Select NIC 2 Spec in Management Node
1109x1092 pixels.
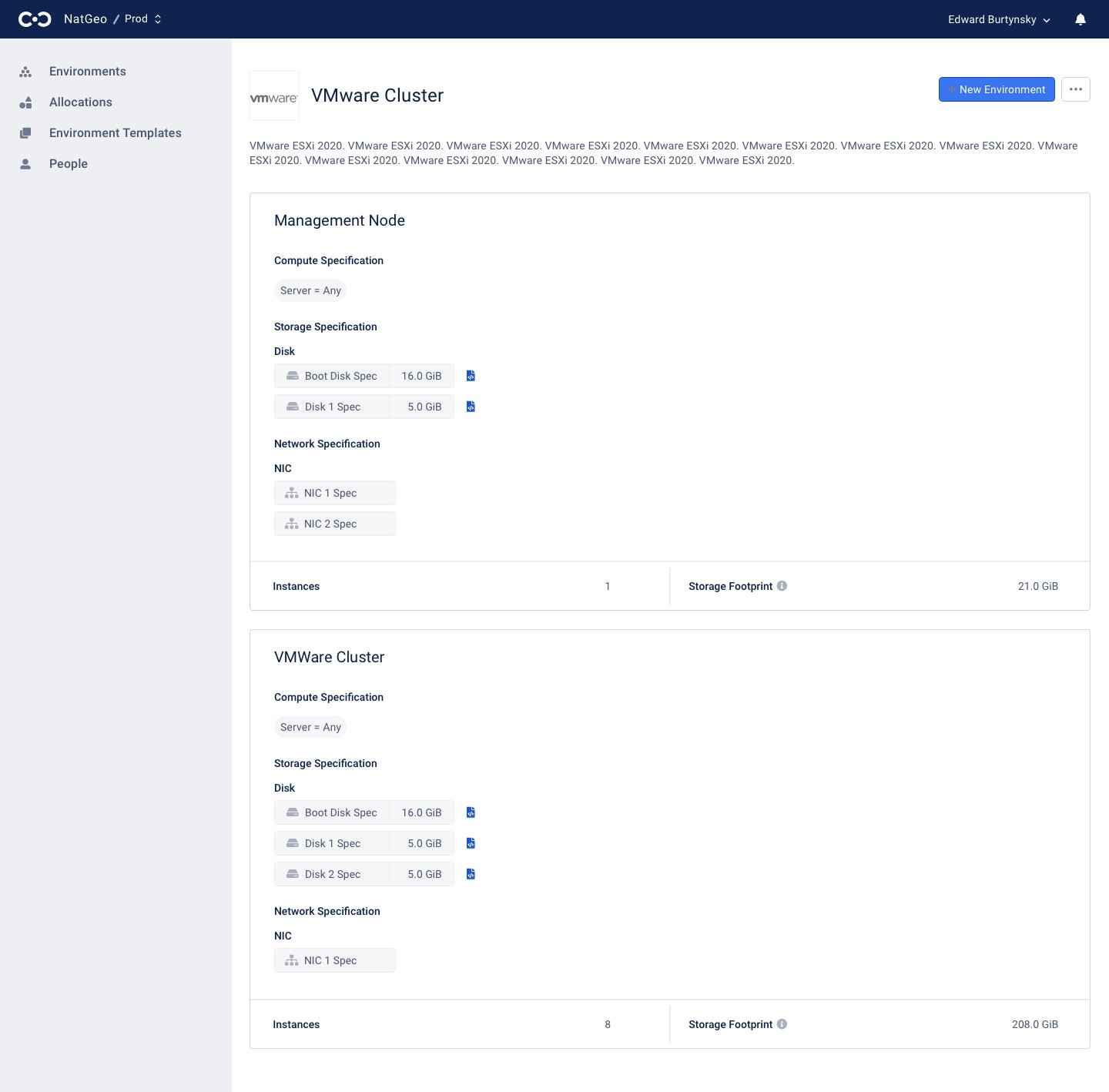[334, 524]
